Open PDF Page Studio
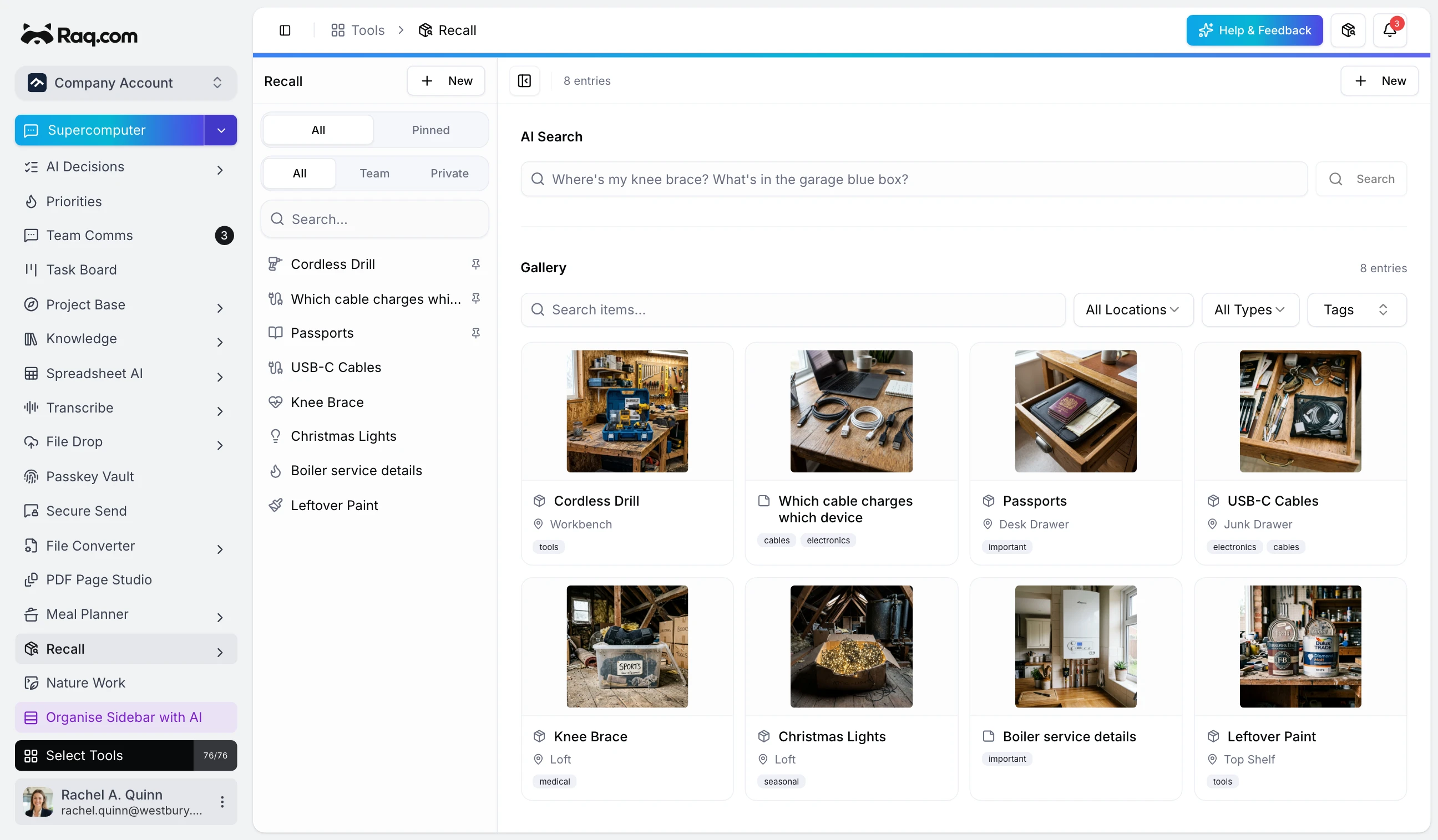The width and height of the screenshot is (1438, 840). (x=125, y=580)
